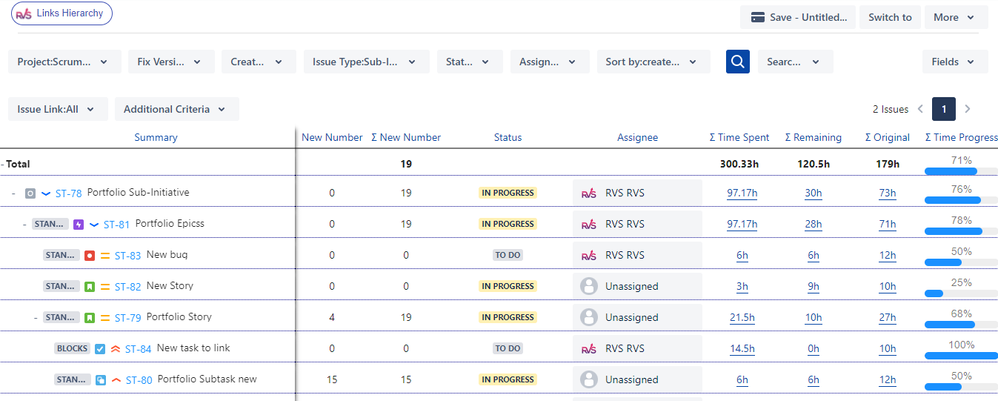Image resolution: width=998 pixels, height=401 pixels.
Task: Open the Additional Criteria dropdown
Action: pyautogui.click(x=176, y=109)
